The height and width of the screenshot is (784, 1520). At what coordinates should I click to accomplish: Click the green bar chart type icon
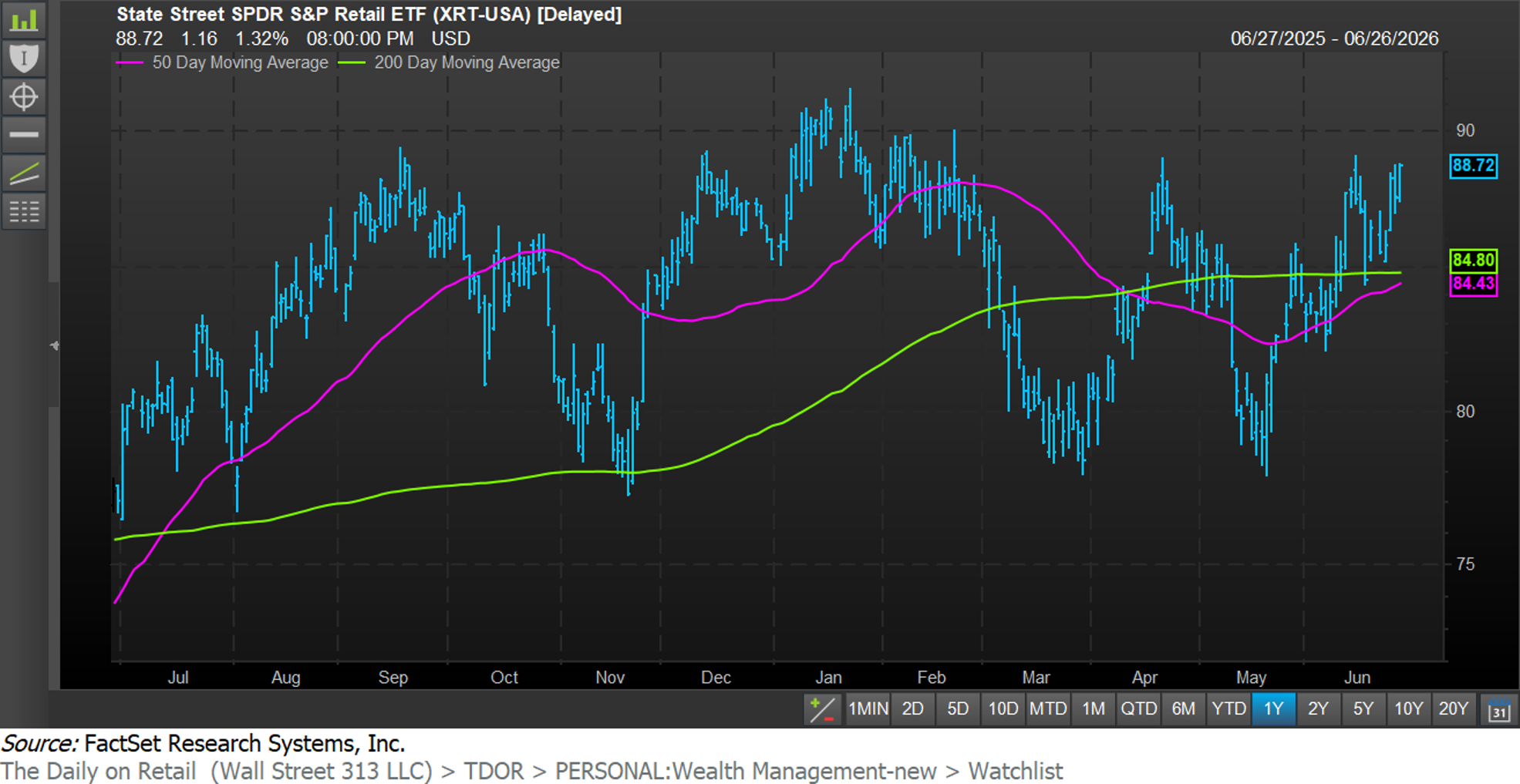click(x=24, y=20)
